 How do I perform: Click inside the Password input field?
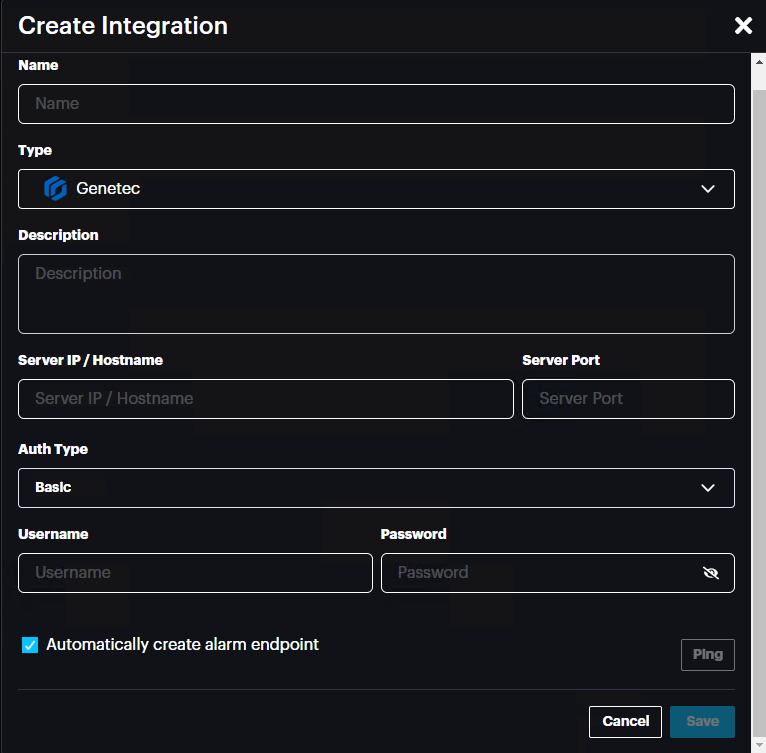[540, 573]
